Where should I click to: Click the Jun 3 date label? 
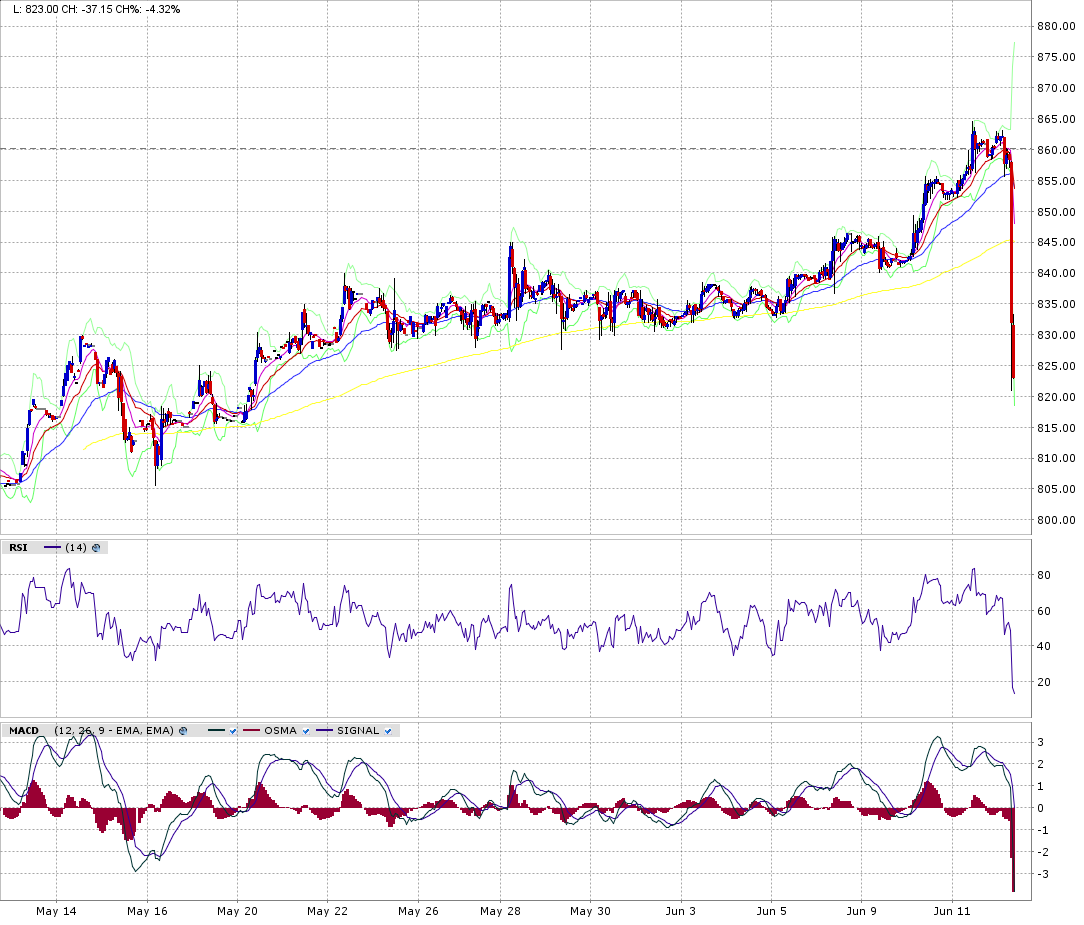pos(680,911)
